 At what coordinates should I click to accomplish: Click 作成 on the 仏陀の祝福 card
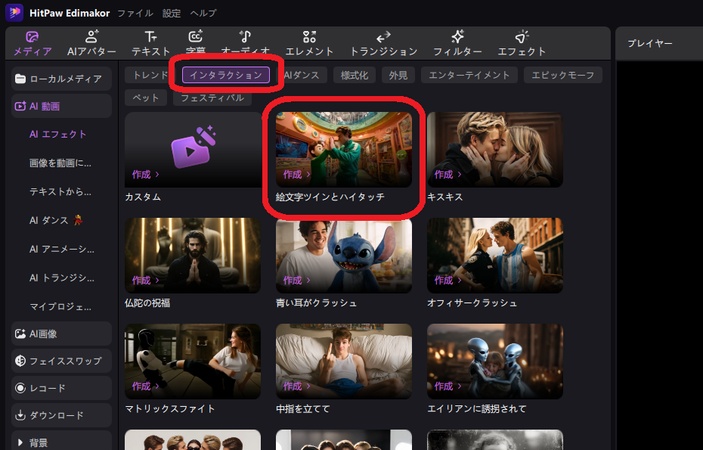pos(145,280)
